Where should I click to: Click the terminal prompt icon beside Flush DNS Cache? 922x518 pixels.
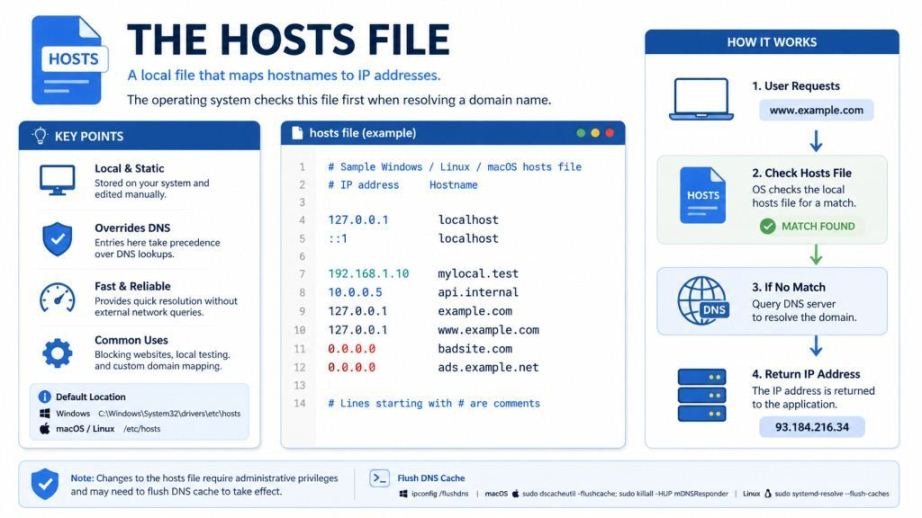[x=380, y=478]
